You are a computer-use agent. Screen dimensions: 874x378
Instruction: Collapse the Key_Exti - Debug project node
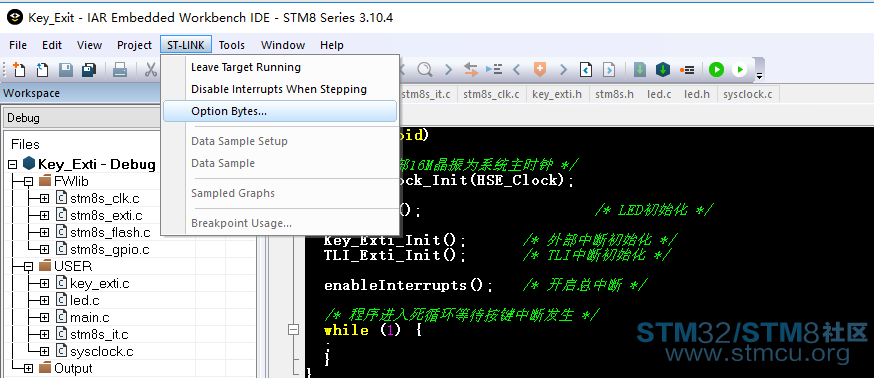(13, 164)
